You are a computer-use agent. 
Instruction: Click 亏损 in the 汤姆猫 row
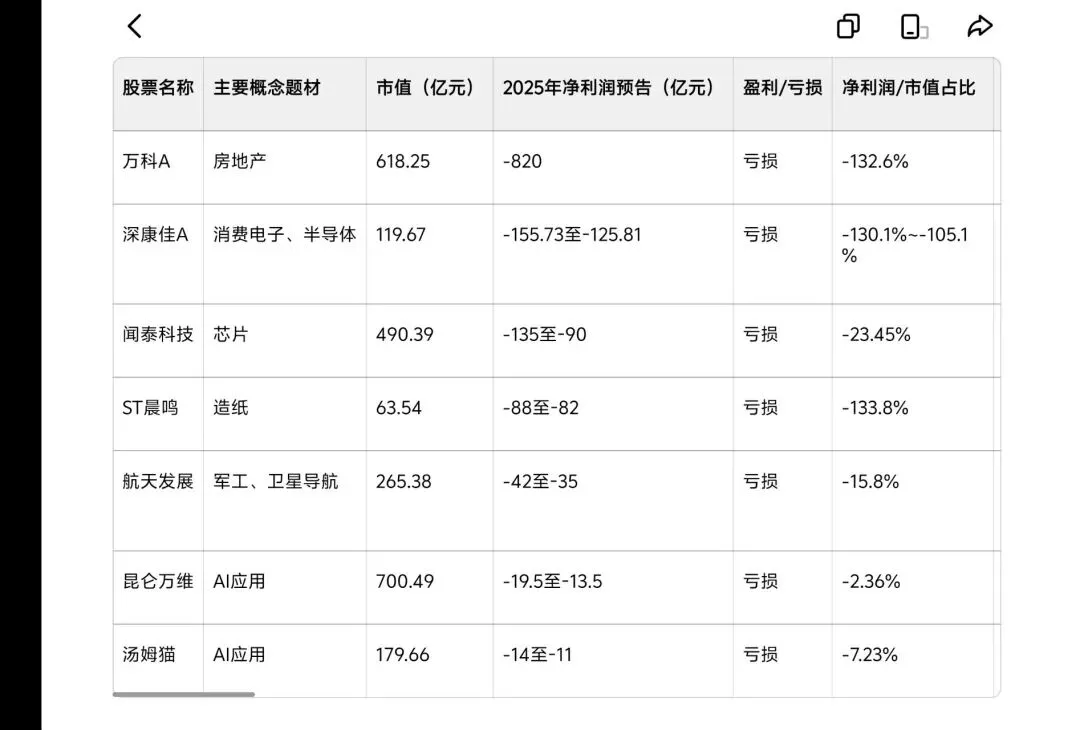pyautogui.click(x=760, y=655)
